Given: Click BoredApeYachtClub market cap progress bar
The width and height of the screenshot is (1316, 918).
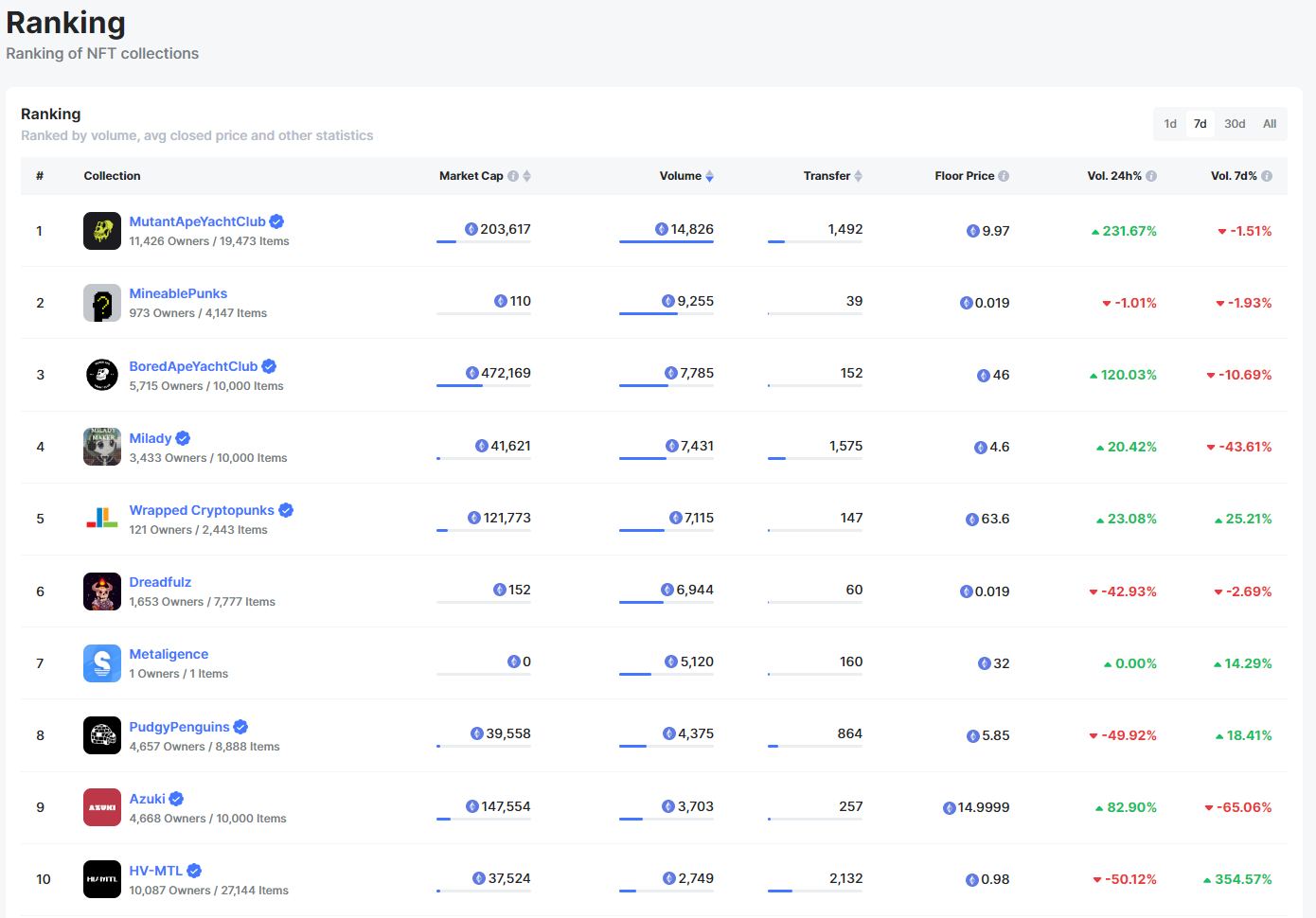Looking at the screenshot, I should pos(484,386).
